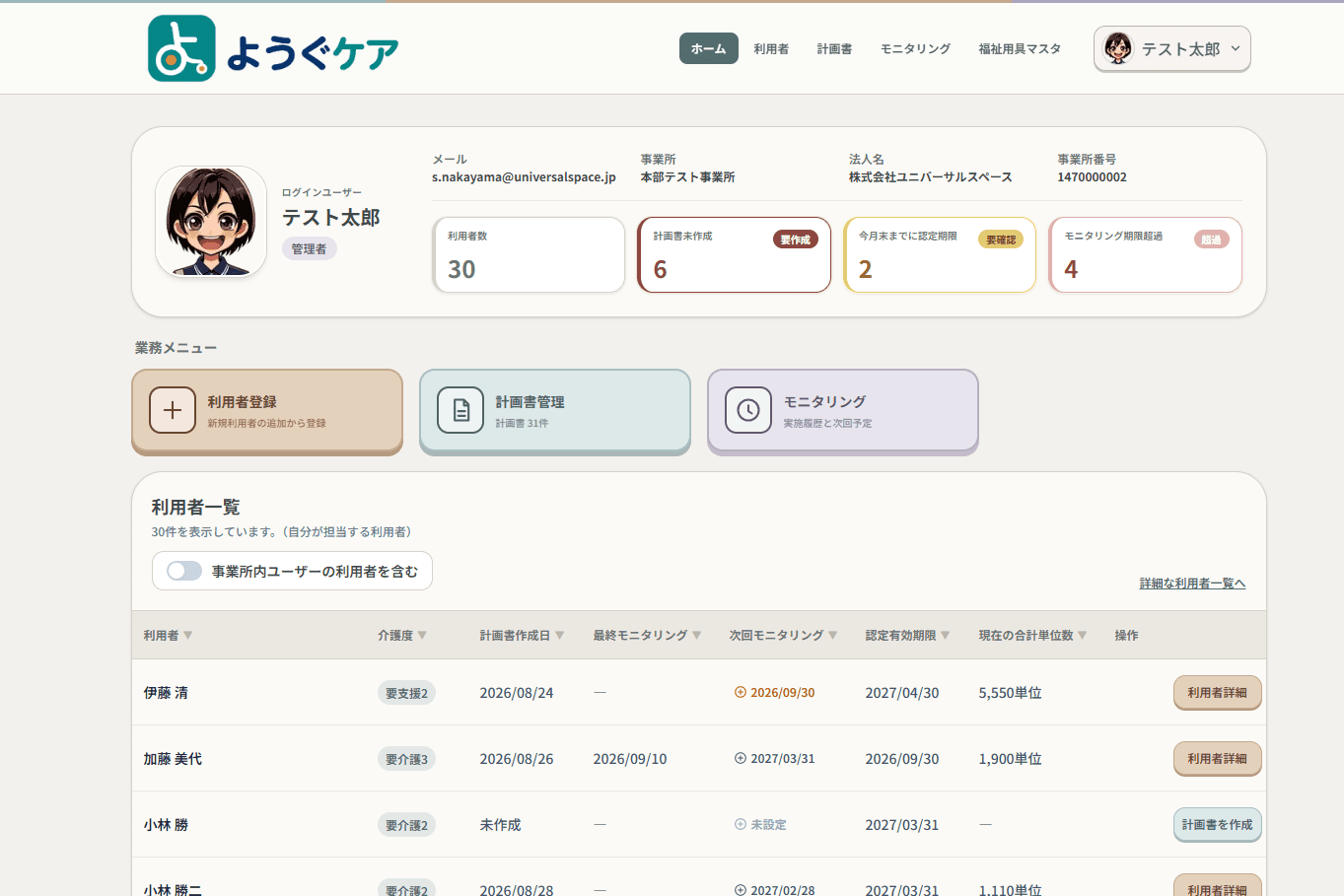Image resolution: width=1344 pixels, height=896 pixels.
Task: Click the document icon on 計画書管理 card
Action: [x=460, y=410]
